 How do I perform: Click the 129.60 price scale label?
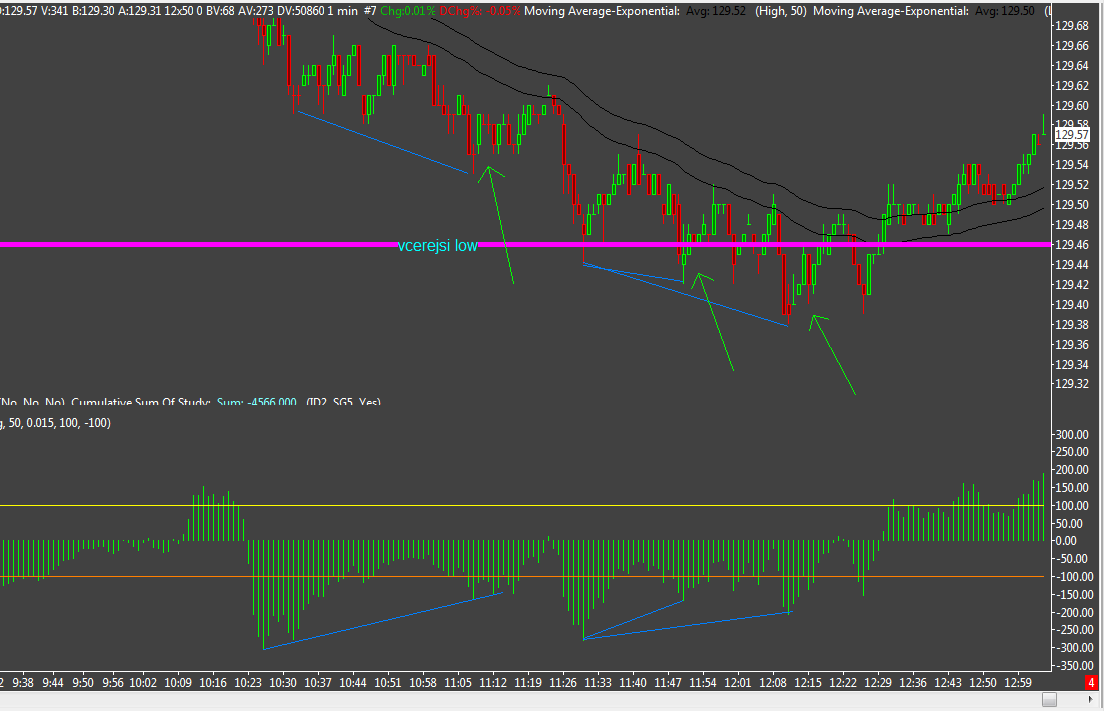(1072, 106)
